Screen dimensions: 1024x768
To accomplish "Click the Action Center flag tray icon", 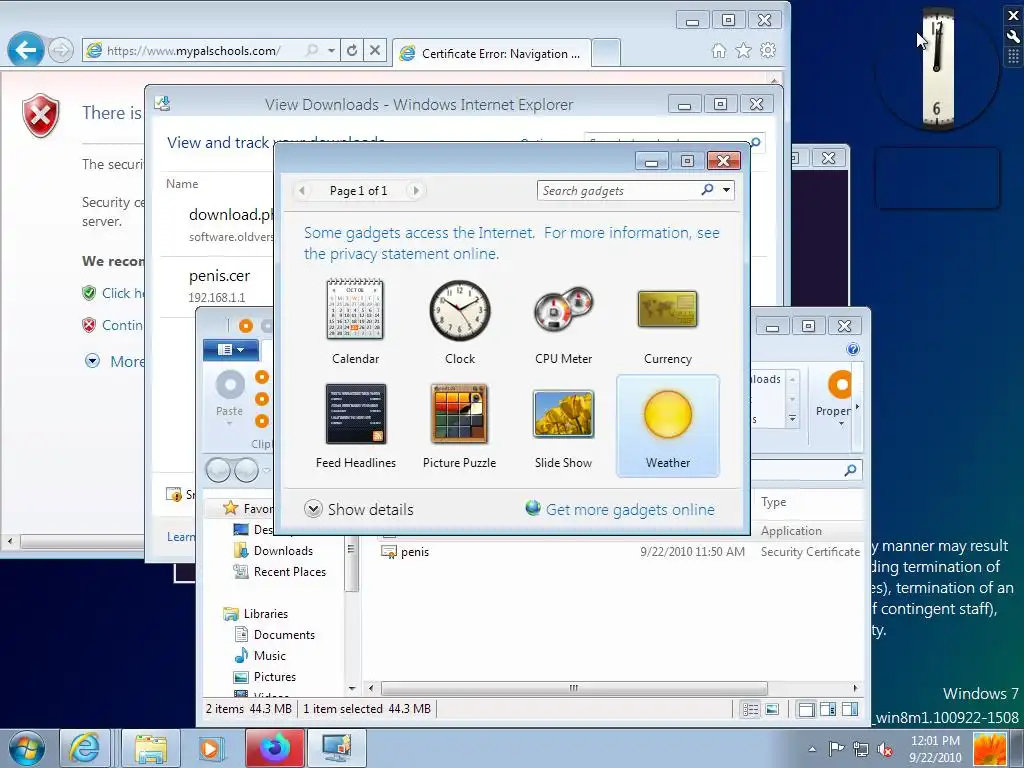I will pos(836,749).
